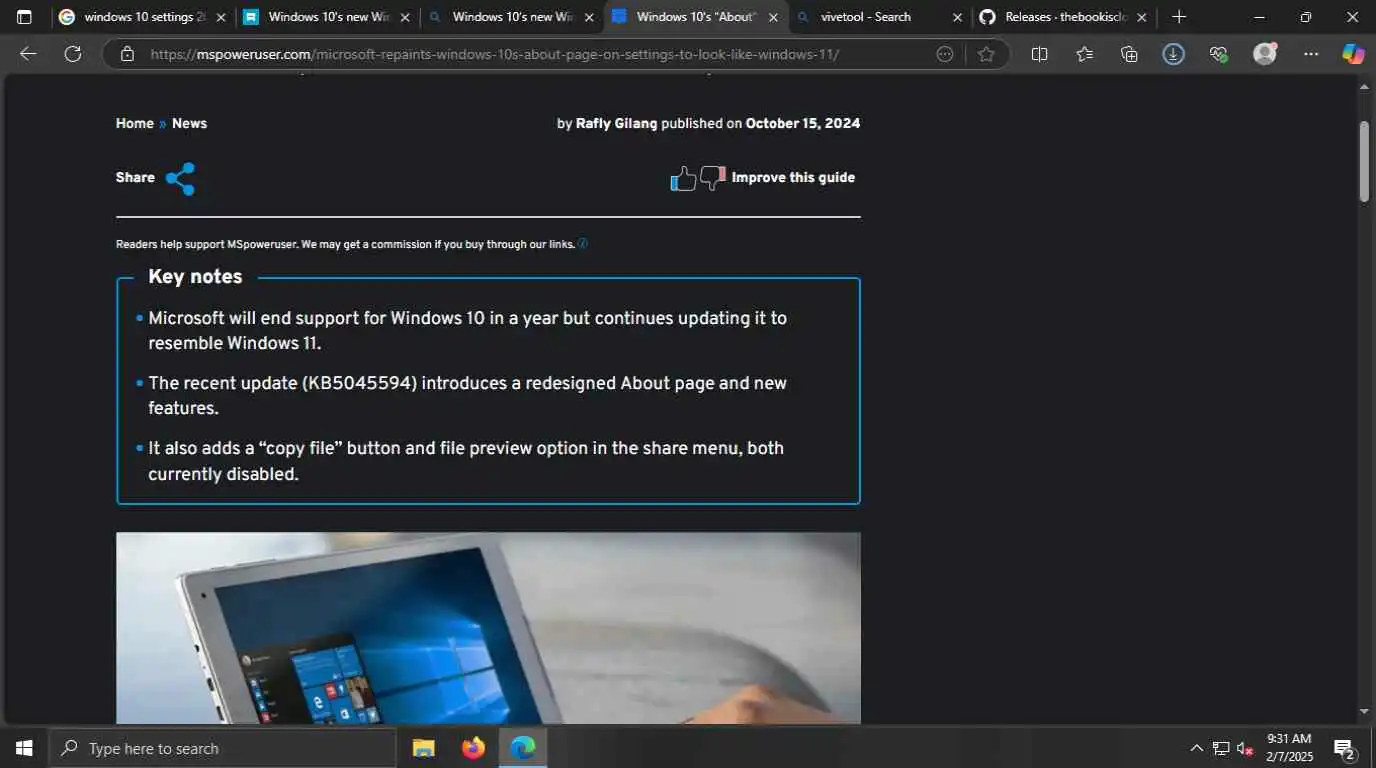Close the GitHub Releases tab
Image resolution: width=1376 pixels, height=768 pixels.
[x=1141, y=17]
